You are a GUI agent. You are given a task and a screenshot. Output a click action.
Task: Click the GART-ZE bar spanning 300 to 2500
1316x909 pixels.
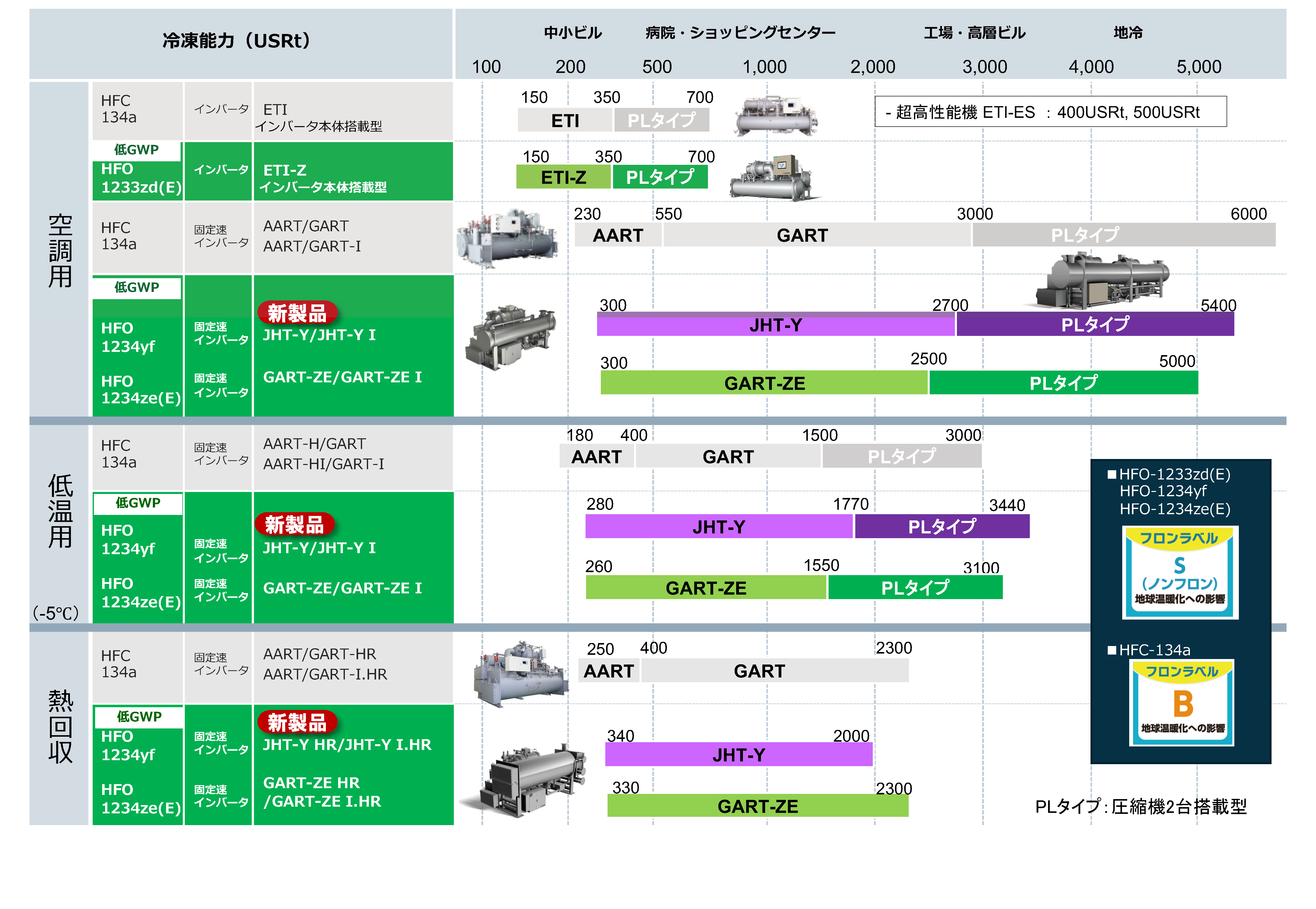(x=764, y=383)
